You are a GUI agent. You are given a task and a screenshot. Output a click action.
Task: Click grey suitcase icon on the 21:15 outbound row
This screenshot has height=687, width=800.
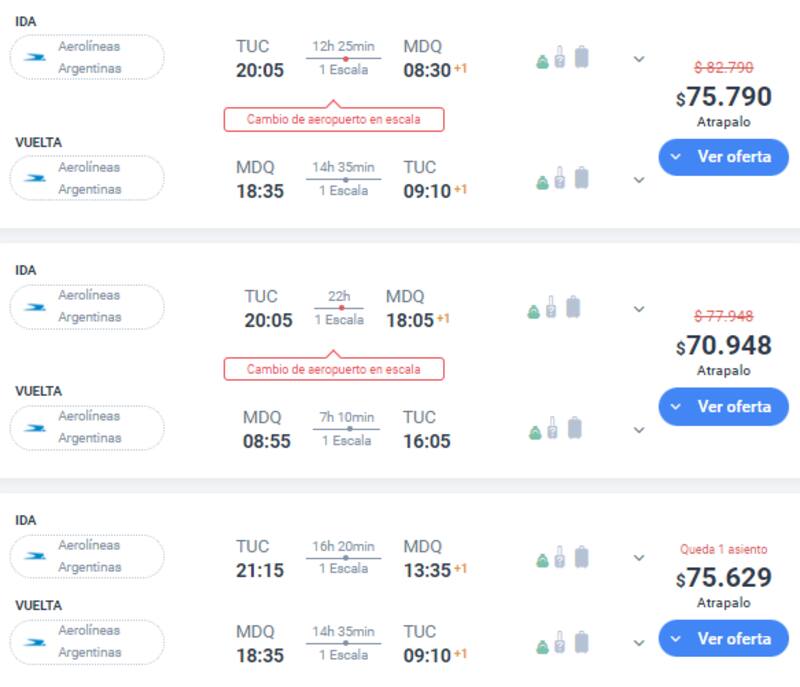point(581,557)
